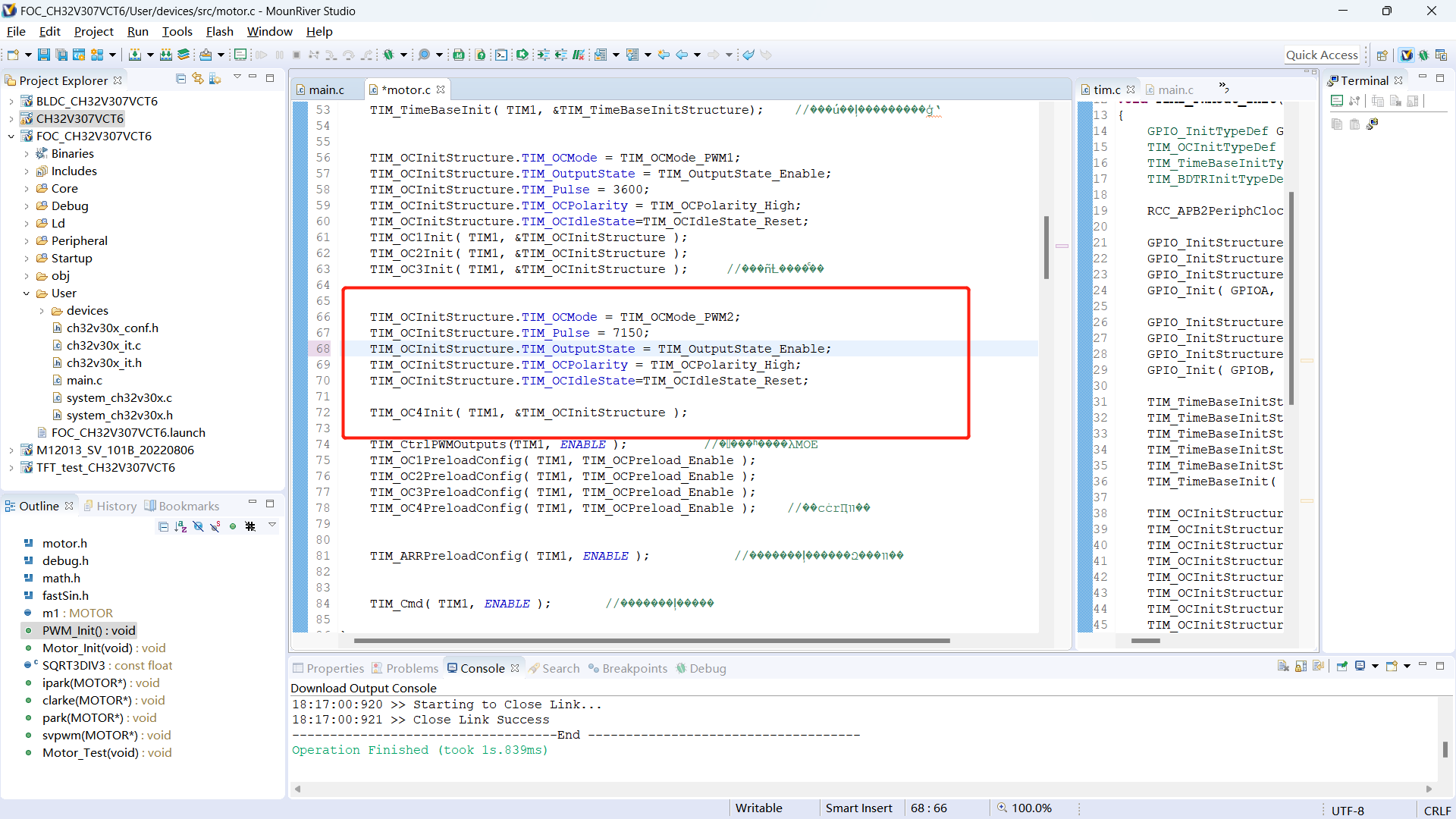The image size is (1456, 819).
Task: Close the Console tab
Action: (515, 668)
